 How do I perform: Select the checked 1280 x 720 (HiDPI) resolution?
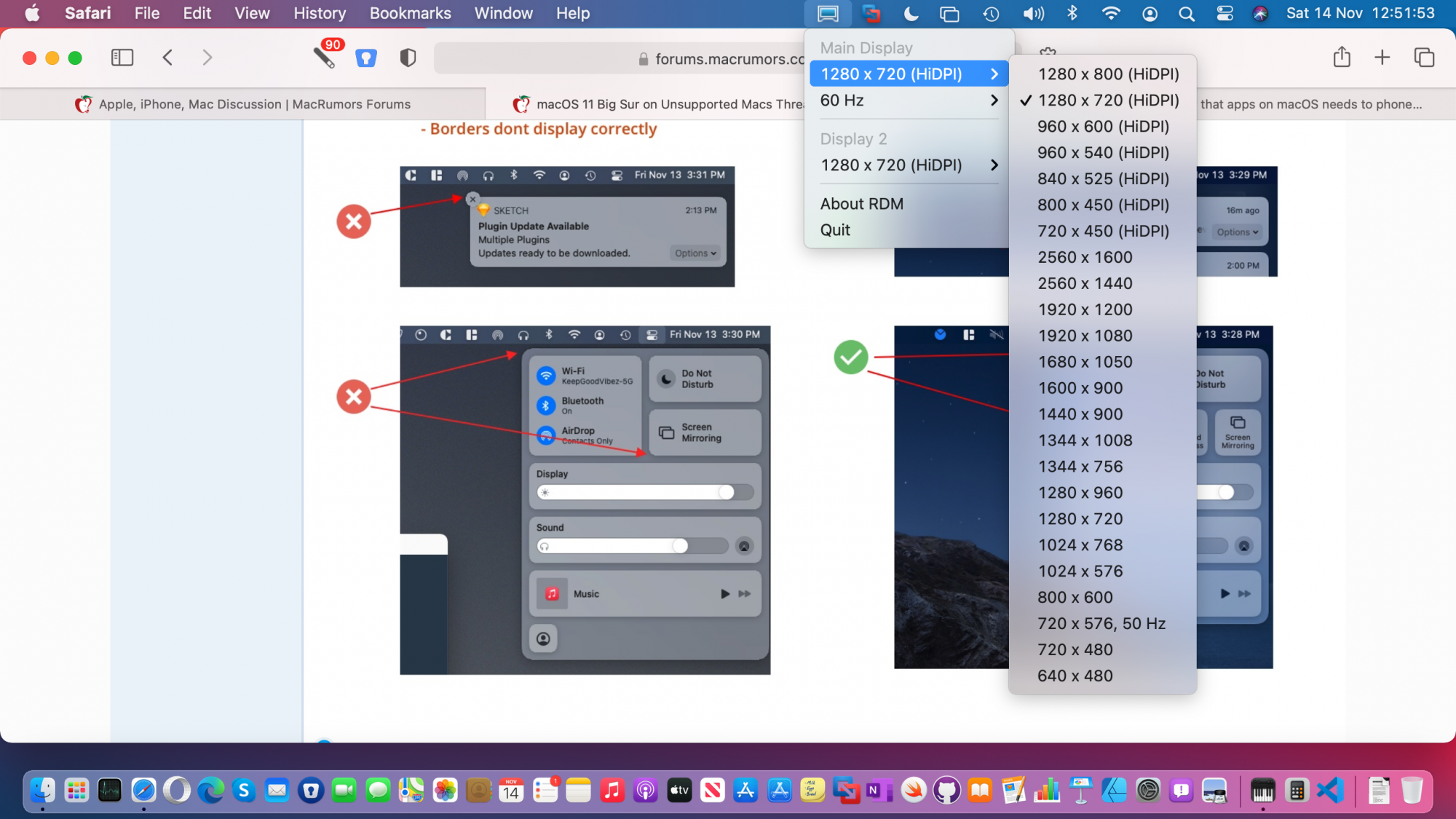[1107, 100]
